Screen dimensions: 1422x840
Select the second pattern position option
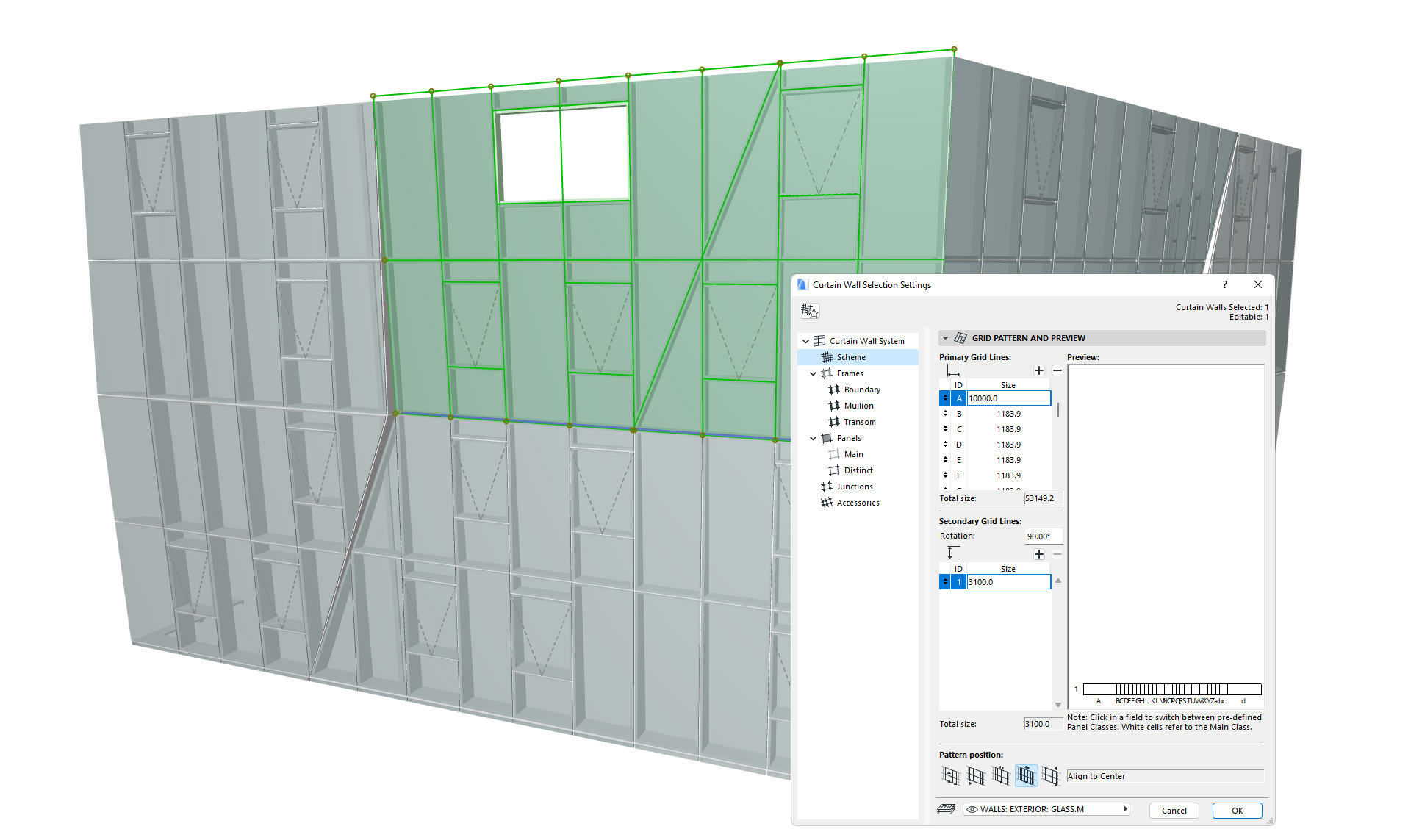[x=977, y=776]
